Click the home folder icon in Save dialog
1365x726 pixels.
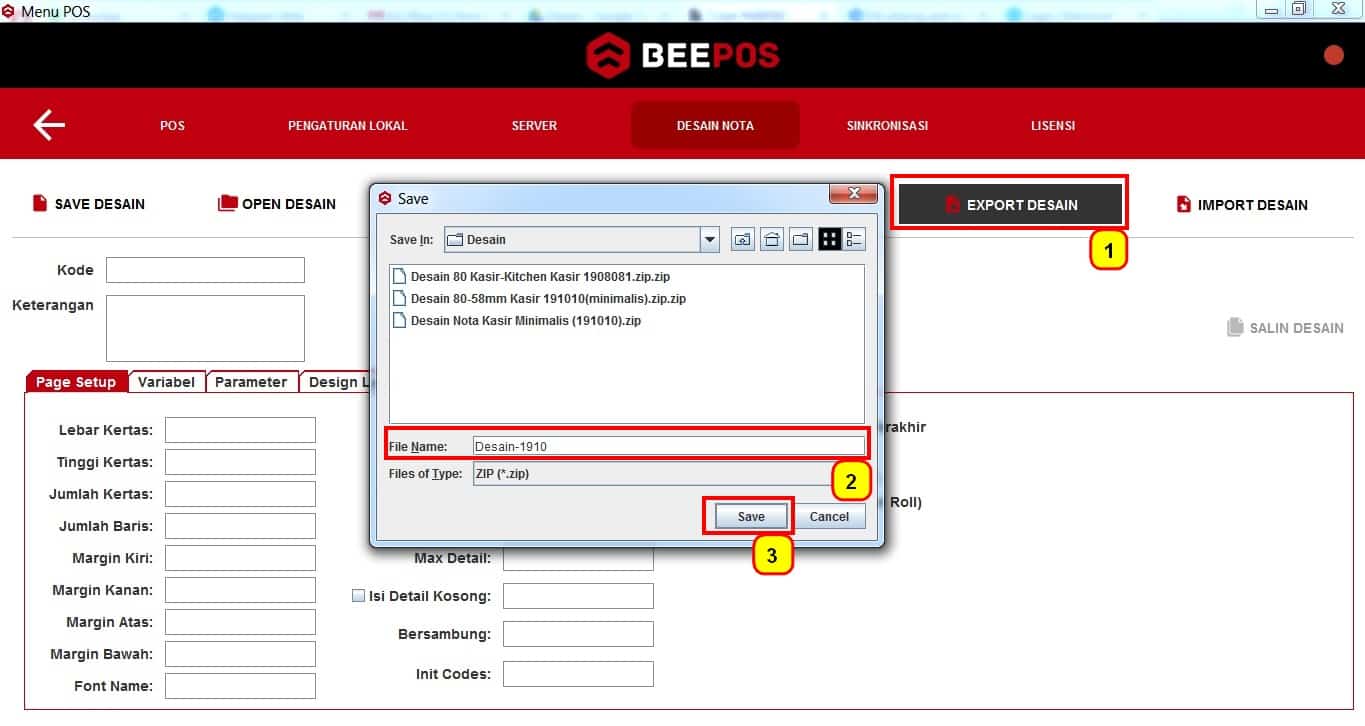click(771, 239)
